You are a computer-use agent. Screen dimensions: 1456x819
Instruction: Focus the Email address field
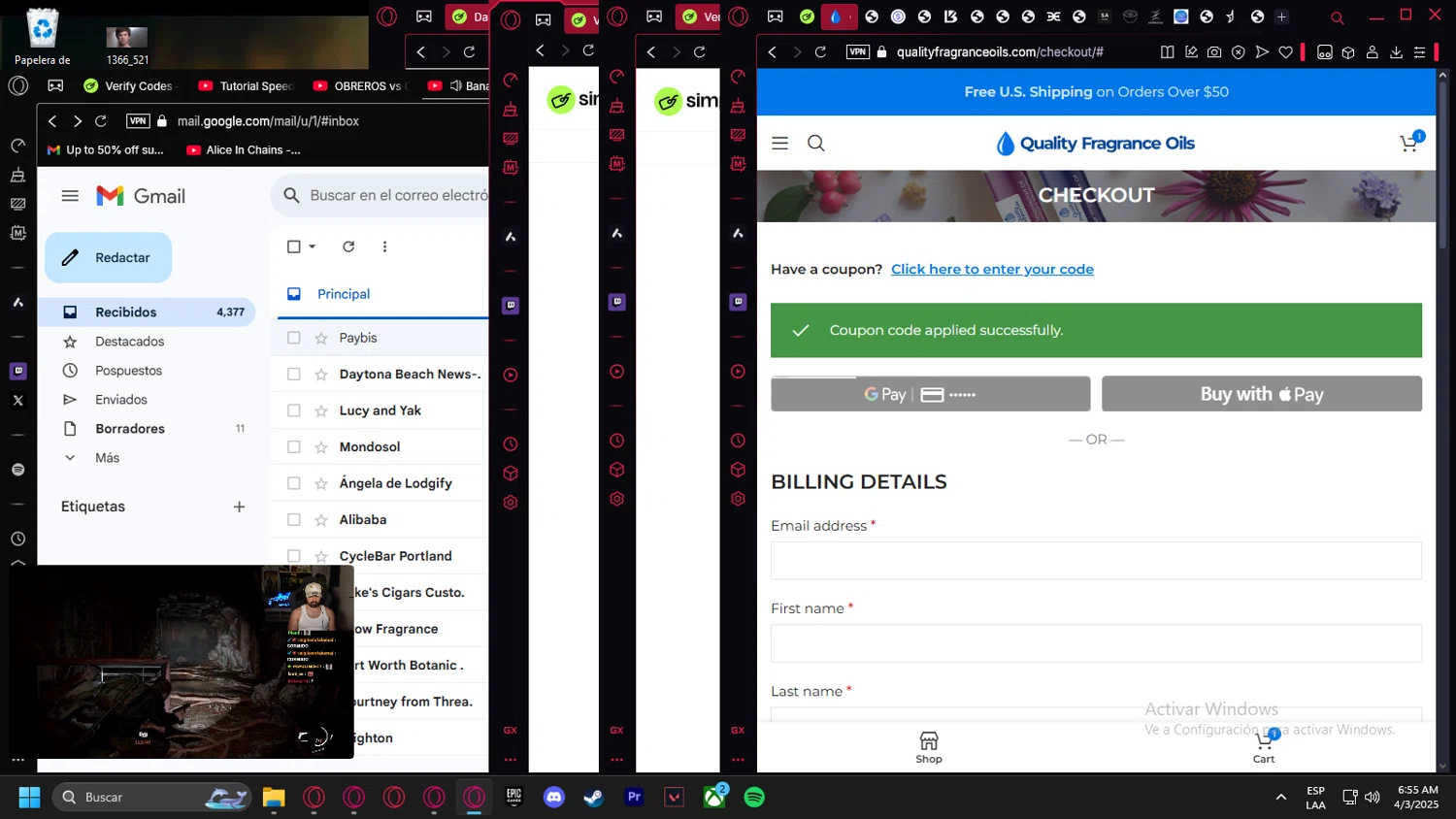pos(1096,561)
